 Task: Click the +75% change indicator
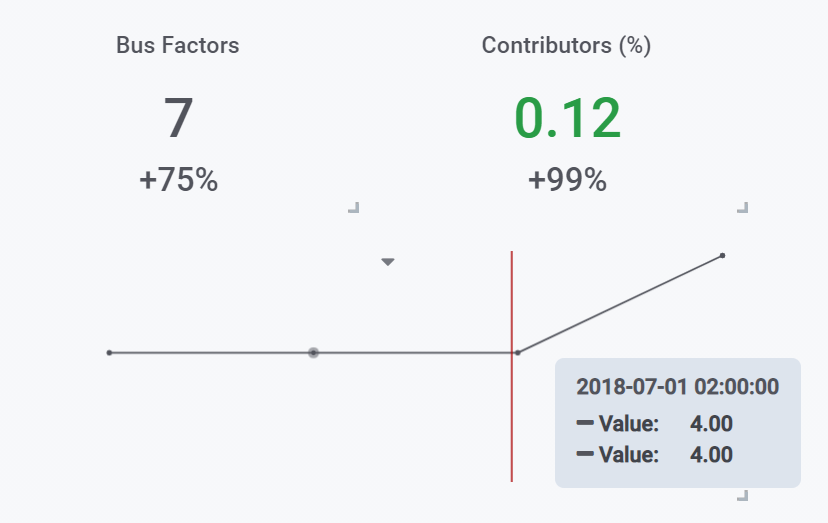pos(178,180)
